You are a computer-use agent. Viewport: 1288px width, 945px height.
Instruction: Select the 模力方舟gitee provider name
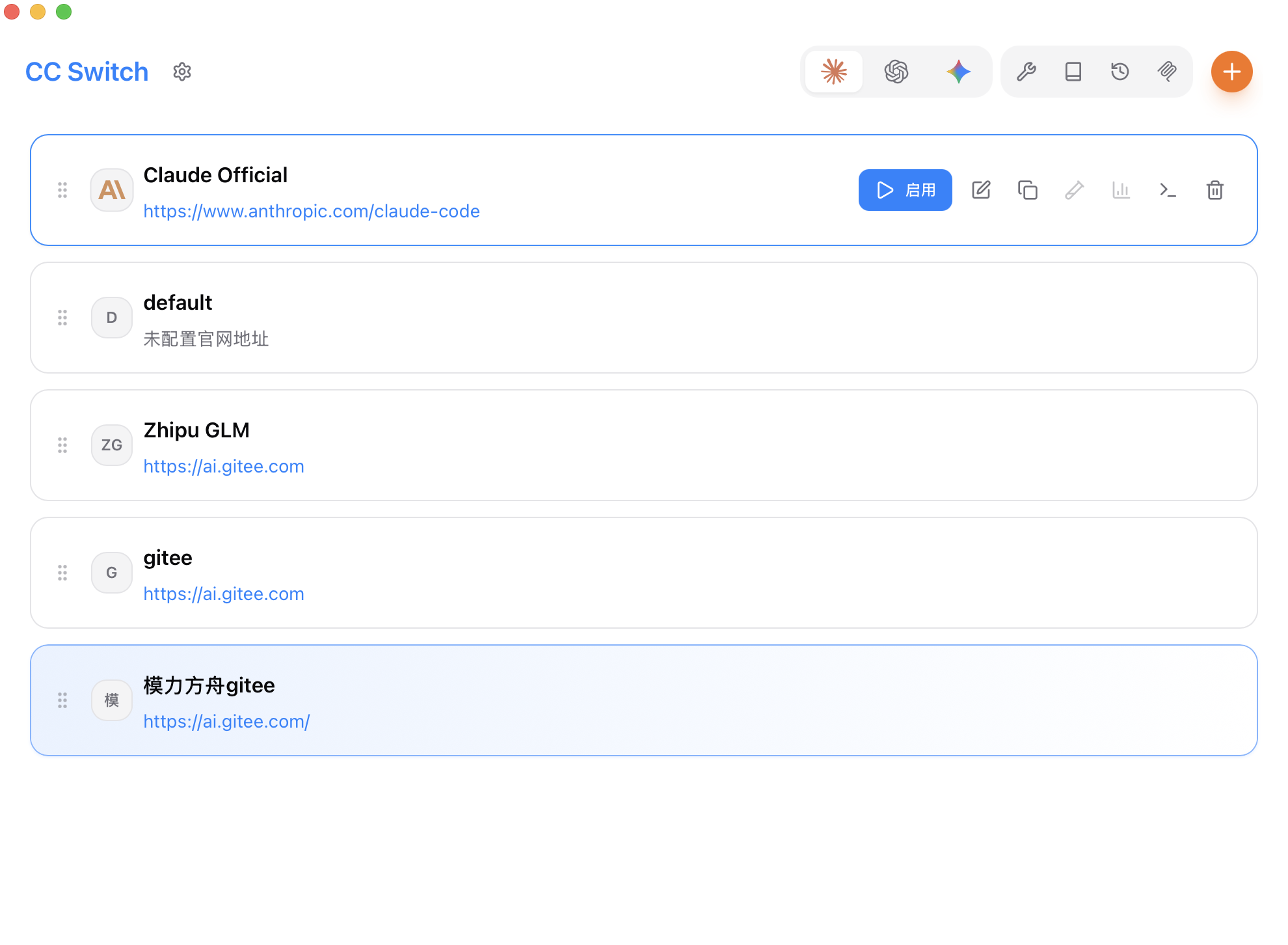click(x=209, y=685)
